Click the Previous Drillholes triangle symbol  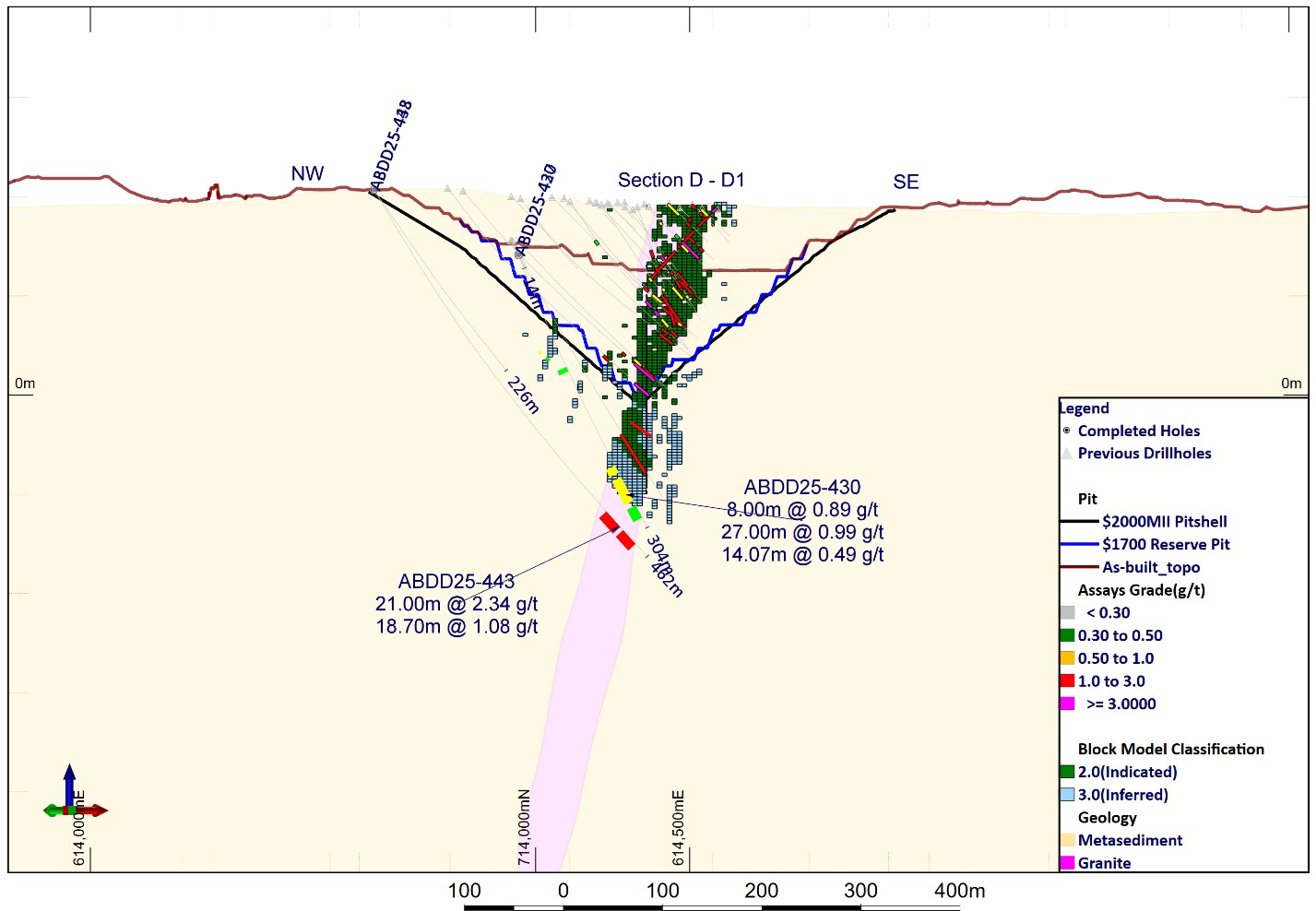[1067, 453]
